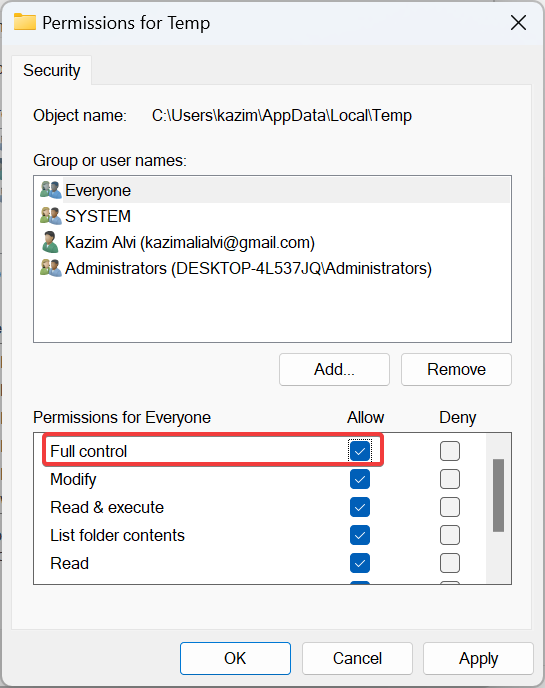The width and height of the screenshot is (545, 688).
Task: Click the Read permission label
Action: coord(69,563)
